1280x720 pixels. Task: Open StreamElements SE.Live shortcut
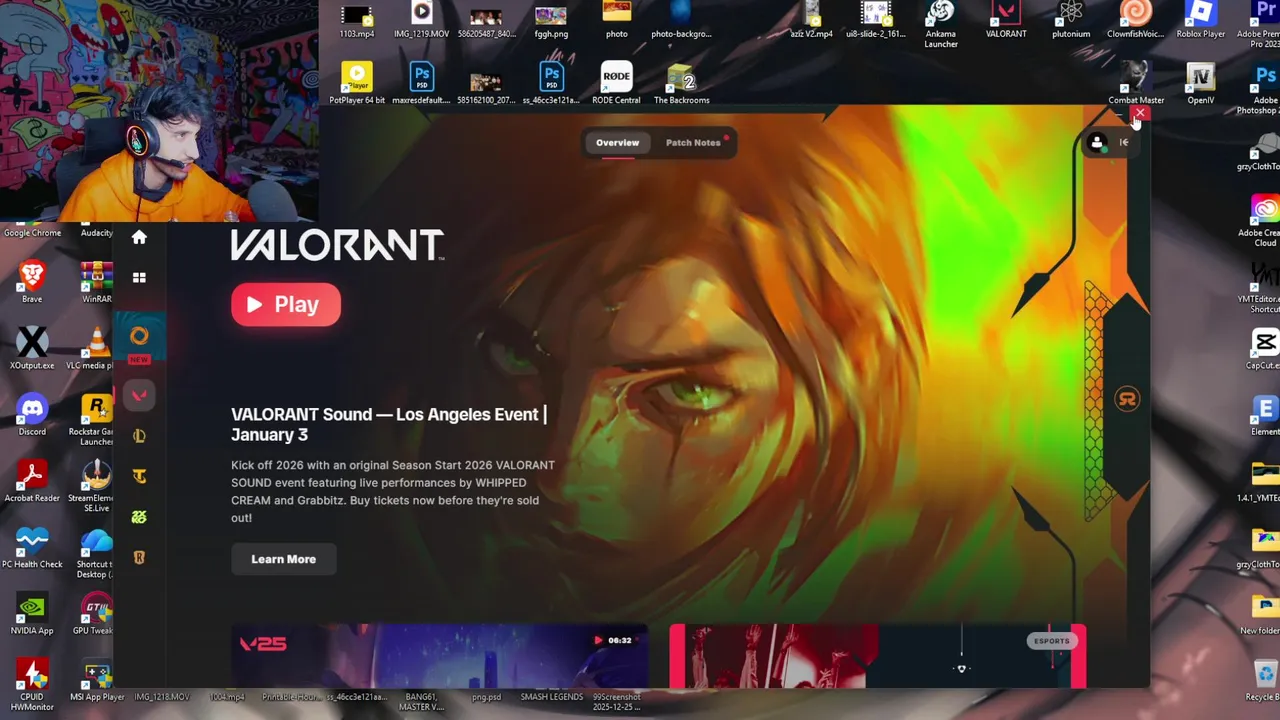click(x=93, y=485)
